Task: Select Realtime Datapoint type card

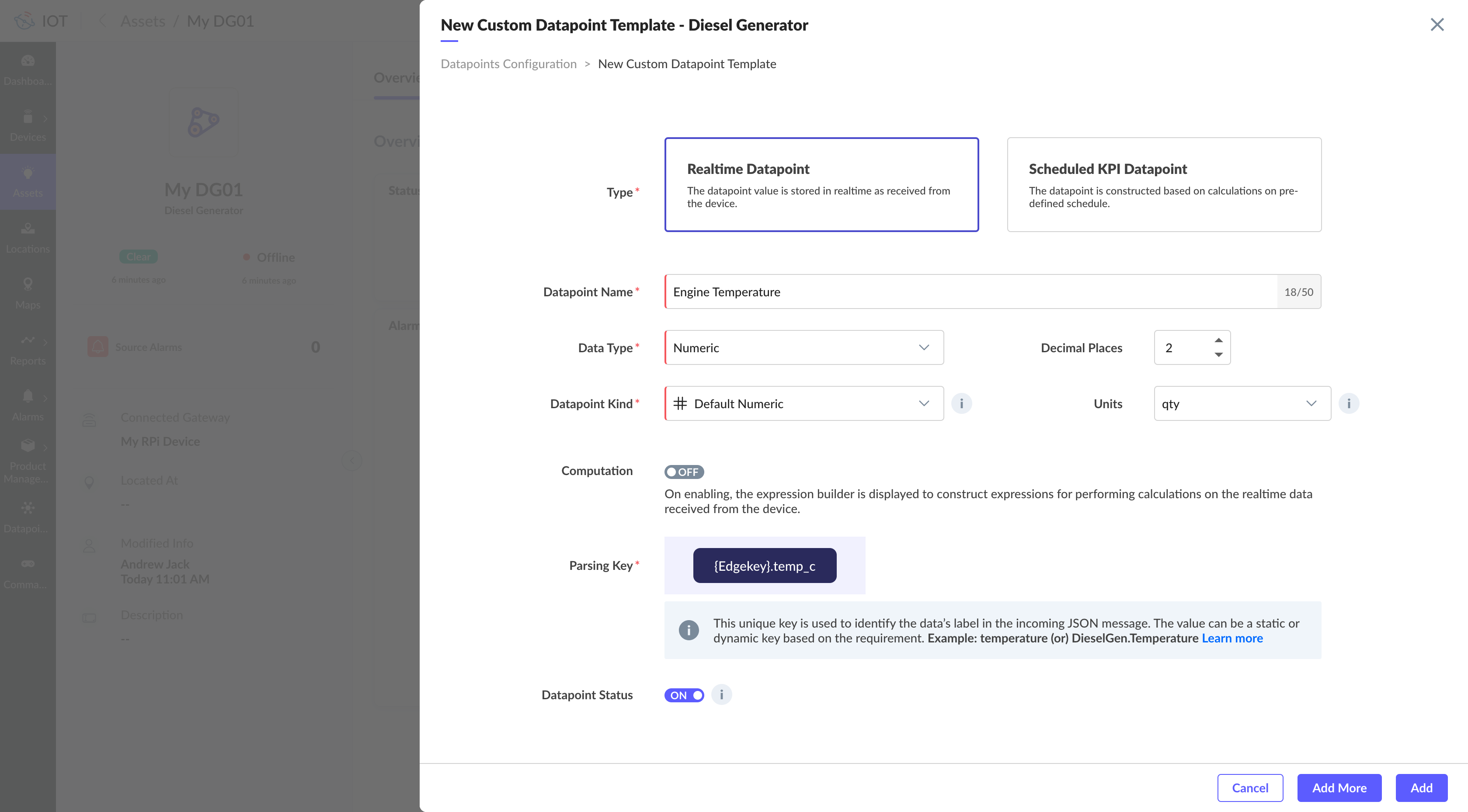Action: click(821, 184)
